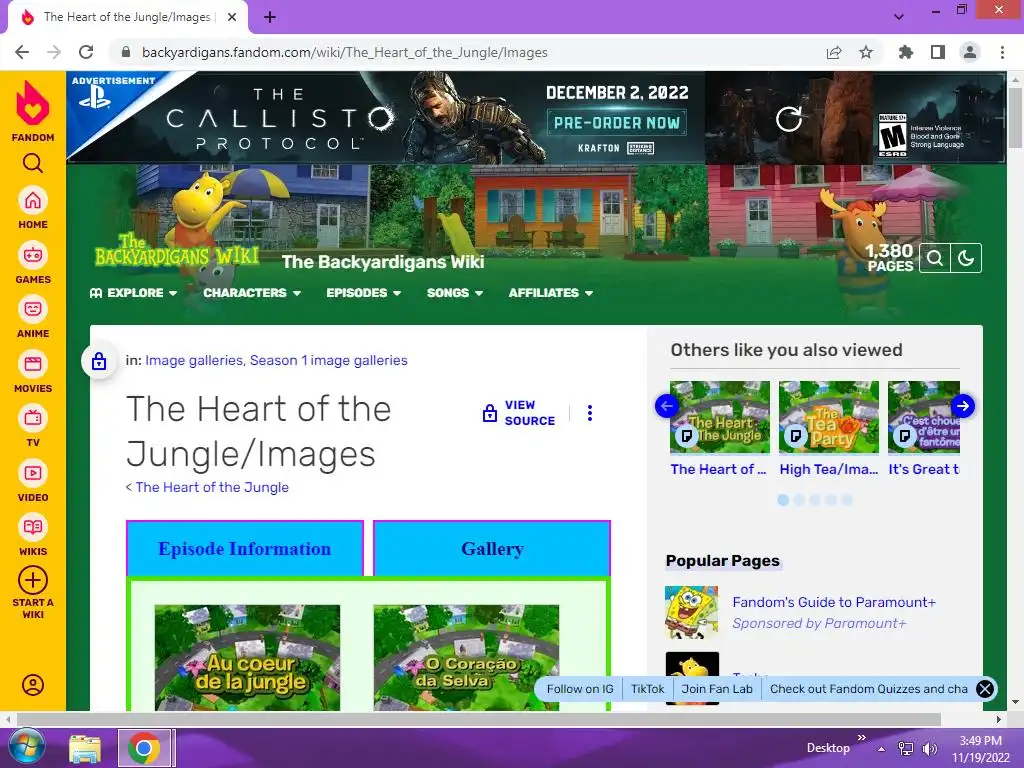Screen dimensions: 1024x768
Task: Open Fandom's Guide to Paramount+ link
Action: coord(834,602)
